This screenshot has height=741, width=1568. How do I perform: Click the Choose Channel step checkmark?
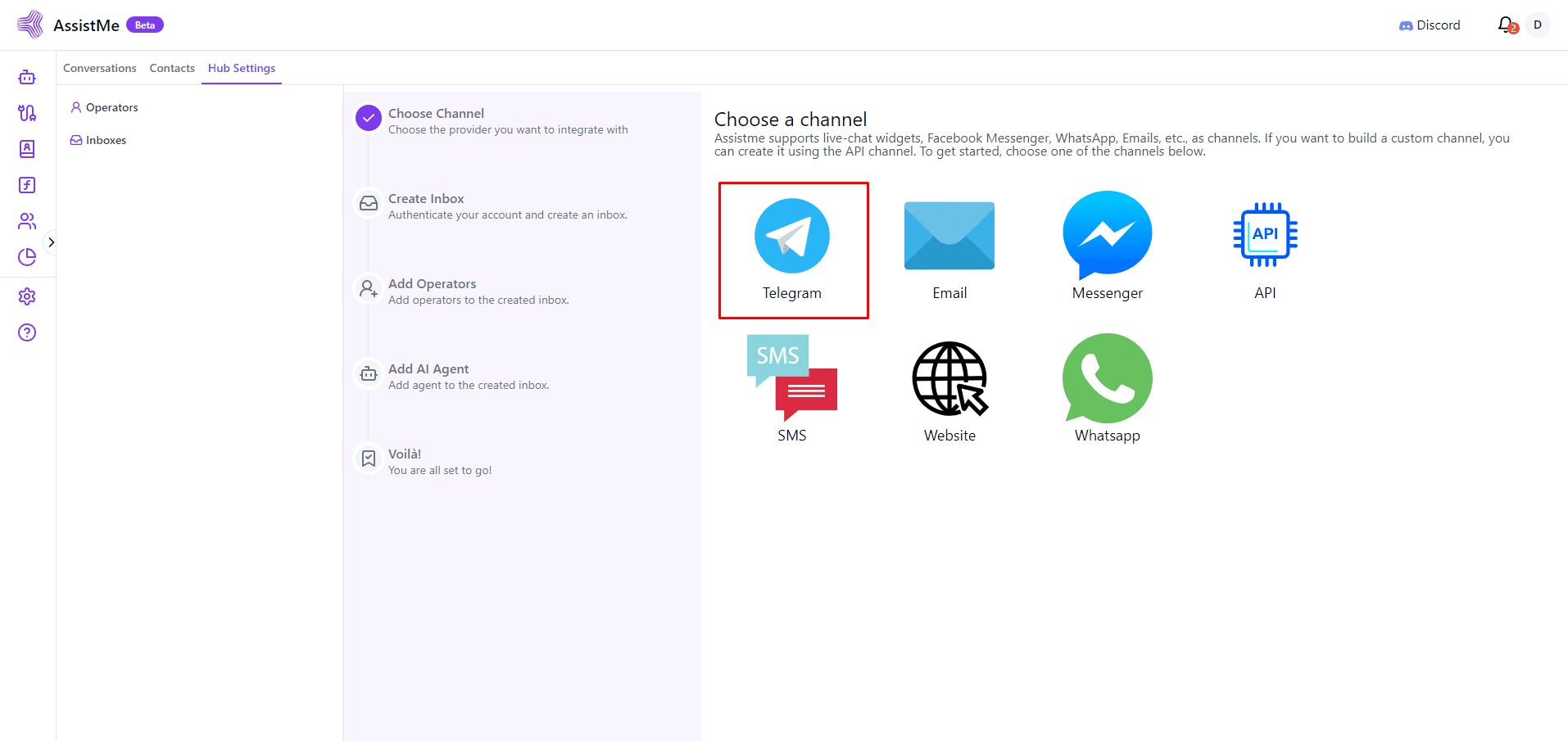[369, 119]
